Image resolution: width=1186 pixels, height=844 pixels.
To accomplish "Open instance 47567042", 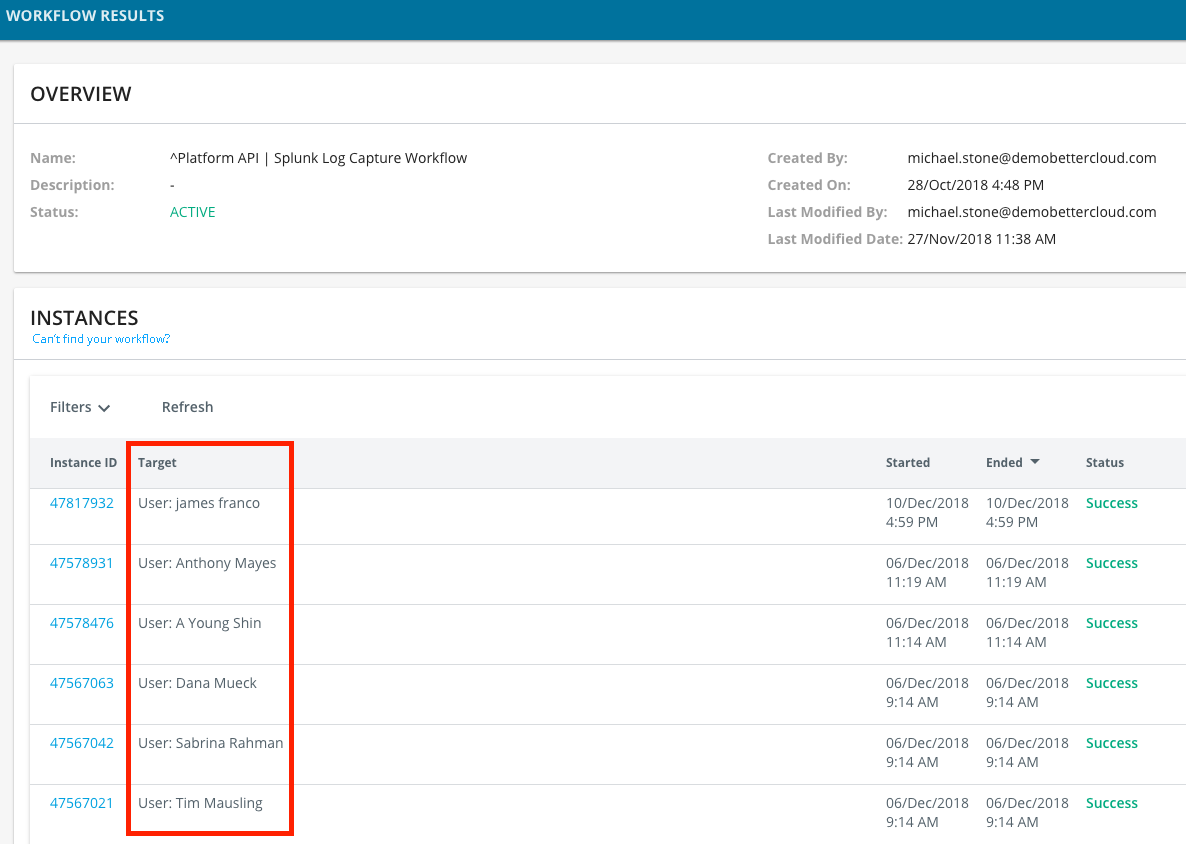I will point(82,743).
